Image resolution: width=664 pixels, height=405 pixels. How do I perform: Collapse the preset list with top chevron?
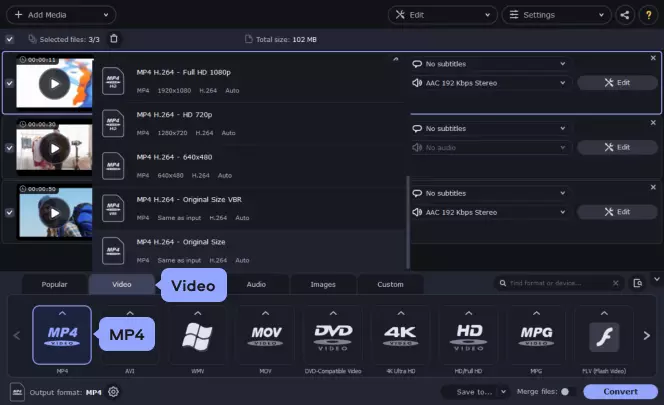click(x=396, y=59)
